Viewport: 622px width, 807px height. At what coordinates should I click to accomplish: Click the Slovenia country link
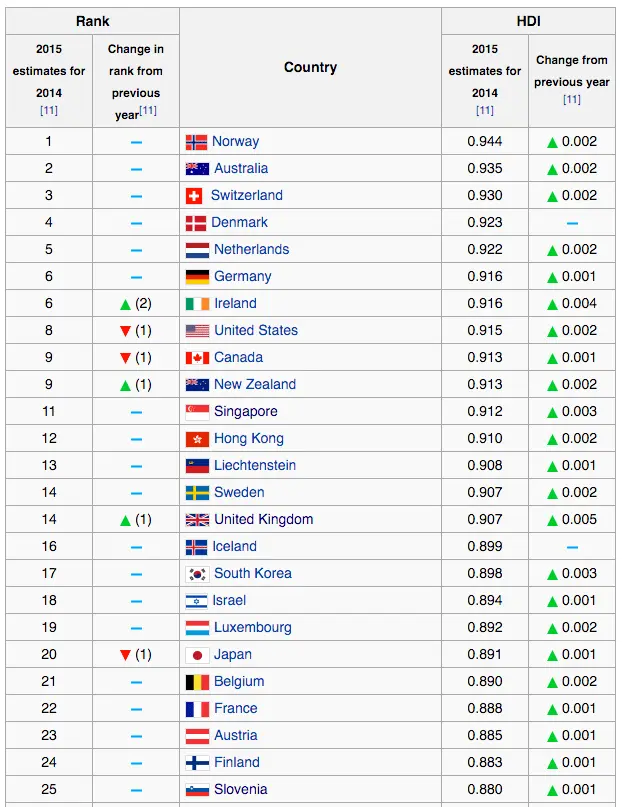[240, 790]
